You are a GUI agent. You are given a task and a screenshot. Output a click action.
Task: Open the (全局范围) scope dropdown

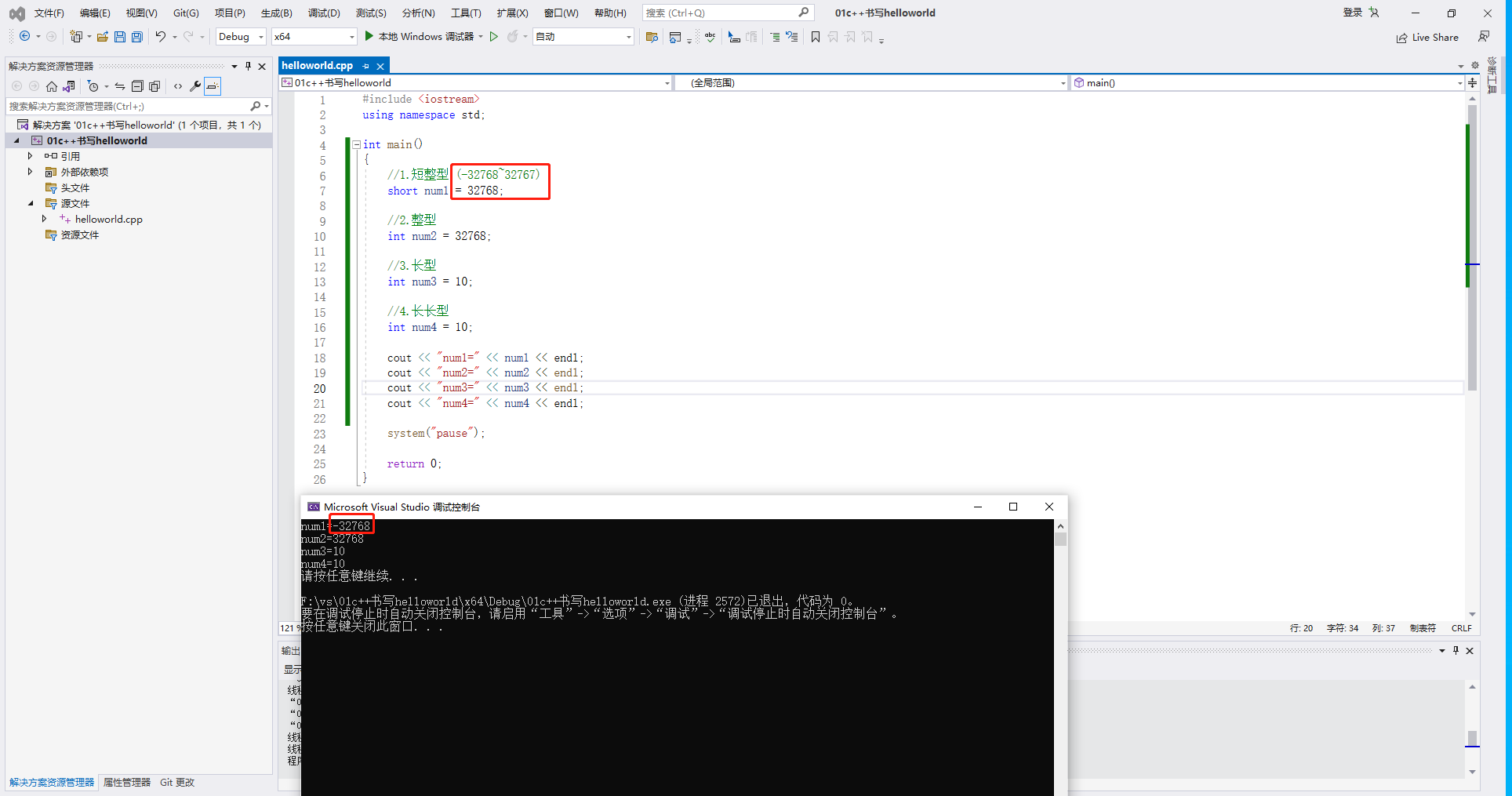click(x=872, y=82)
